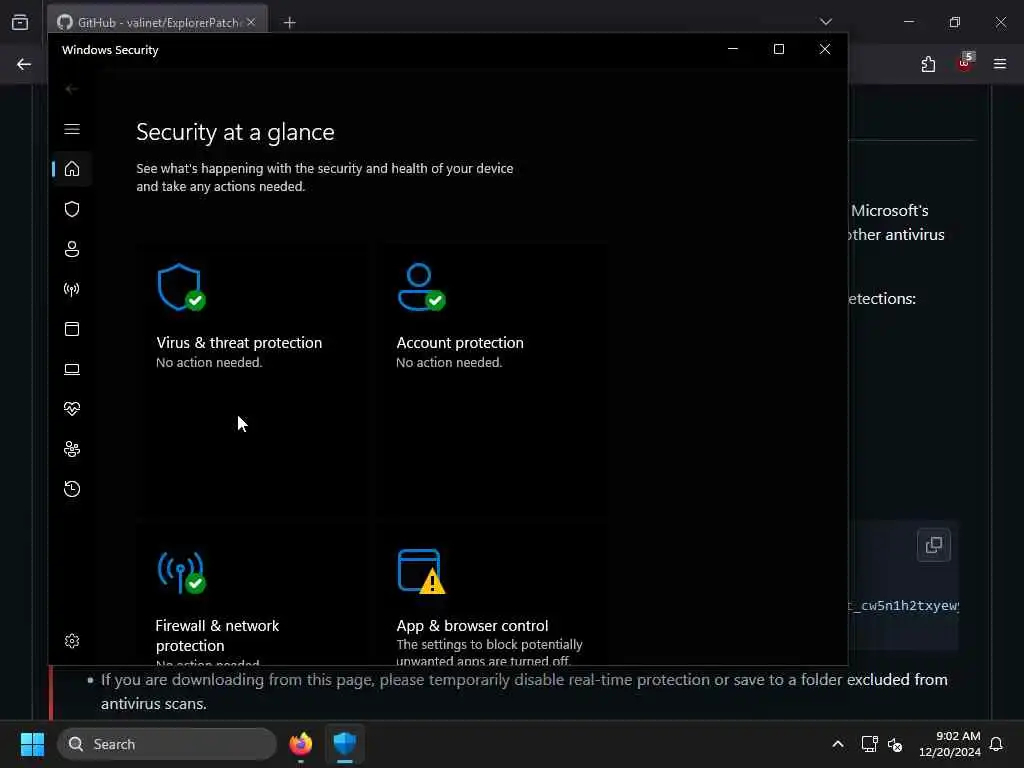Maximize the Windows Security window
The height and width of the screenshot is (768, 1024).
(x=779, y=50)
